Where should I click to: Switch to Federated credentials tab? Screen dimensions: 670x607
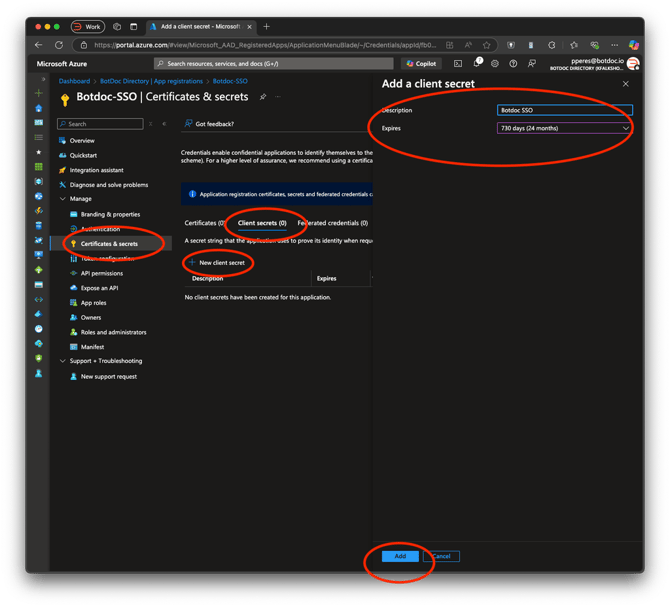tap(332, 223)
